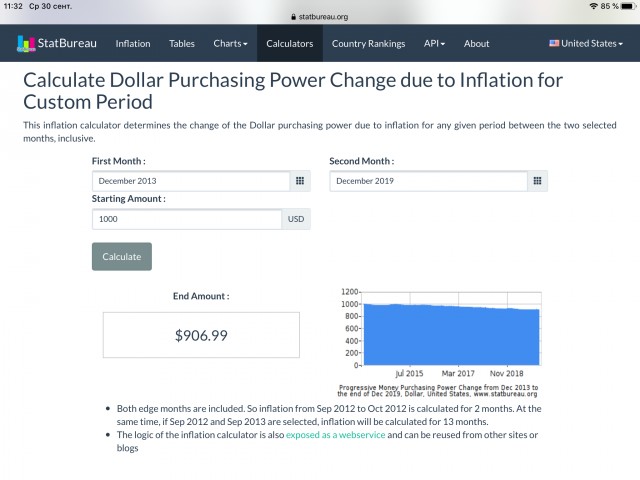Click the Calculate button
This screenshot has height=480, width=640.
(122, 256)
